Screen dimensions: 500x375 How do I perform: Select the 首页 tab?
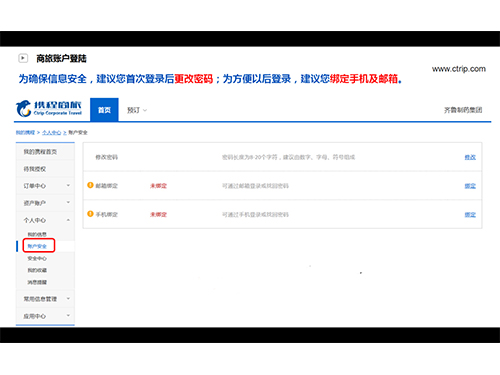click(x=104, y=110)
